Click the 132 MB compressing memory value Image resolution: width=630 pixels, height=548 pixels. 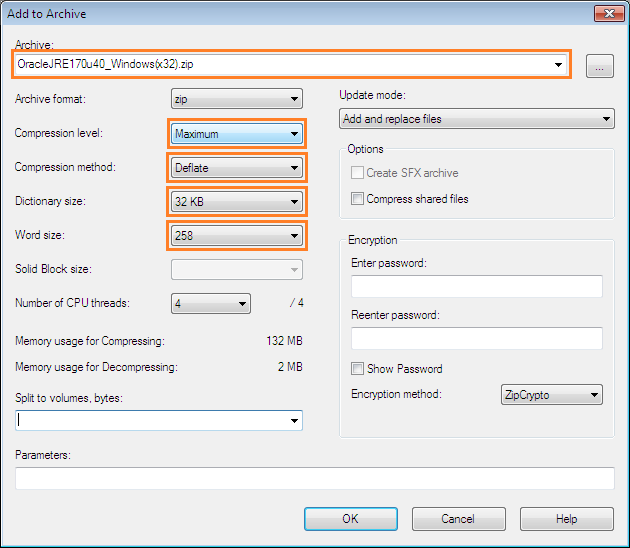pos(284,341)
